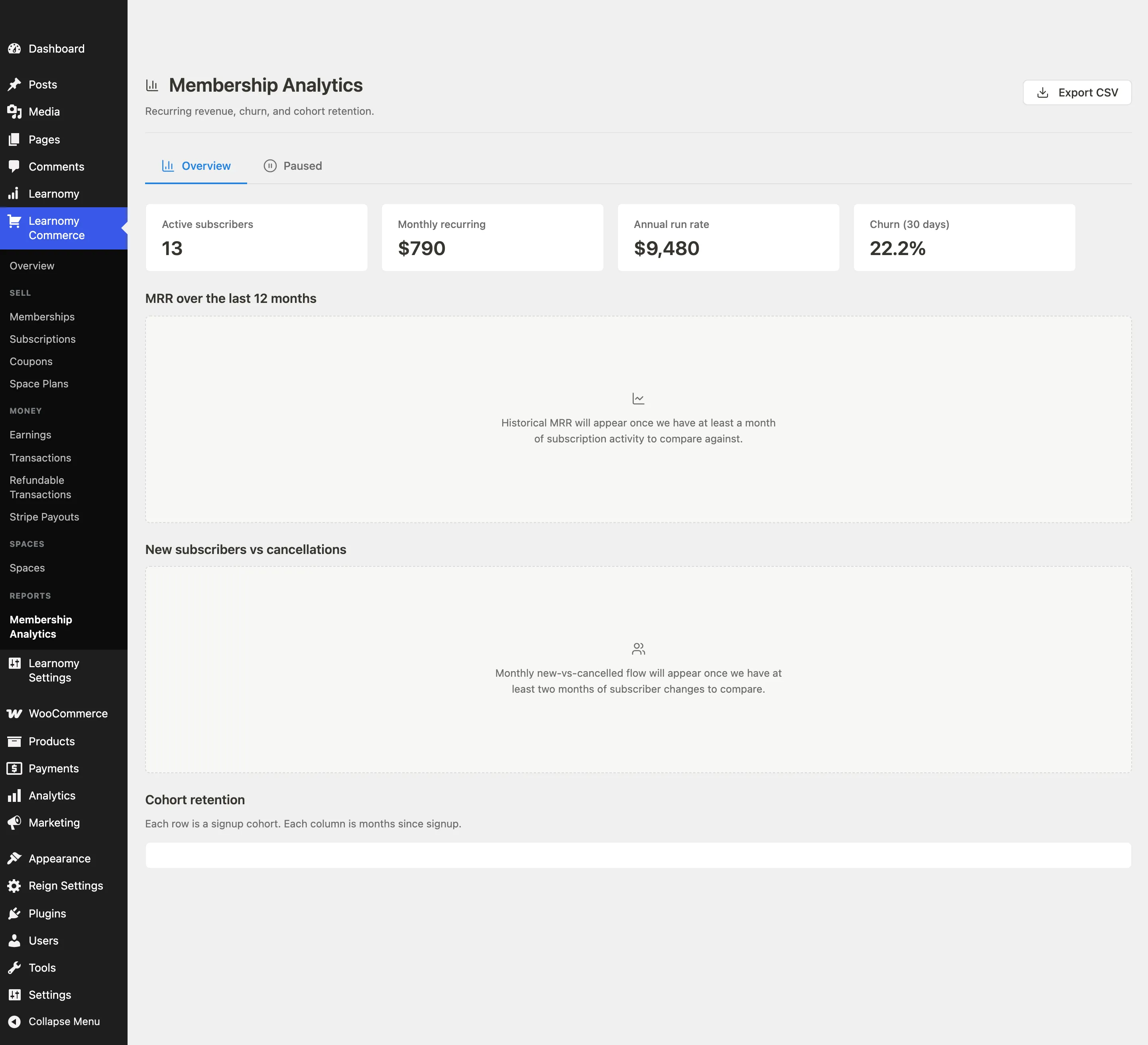Go to the Posts menu label

click(43, 84)
